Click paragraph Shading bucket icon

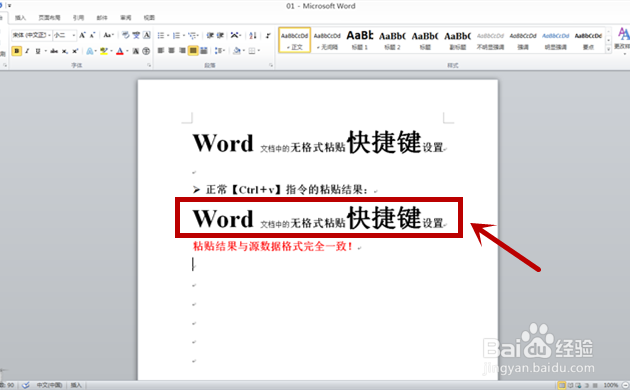coord(236,51)
